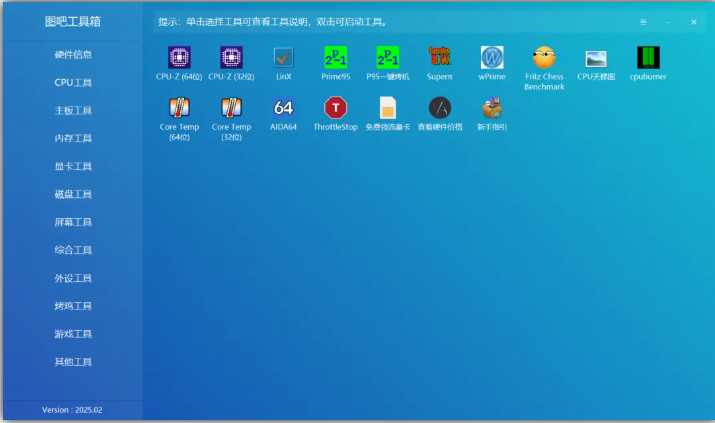Open the 综合工具 category
Image resolution: width=715 pixels, height=423 pixels.
click(73, 250)
